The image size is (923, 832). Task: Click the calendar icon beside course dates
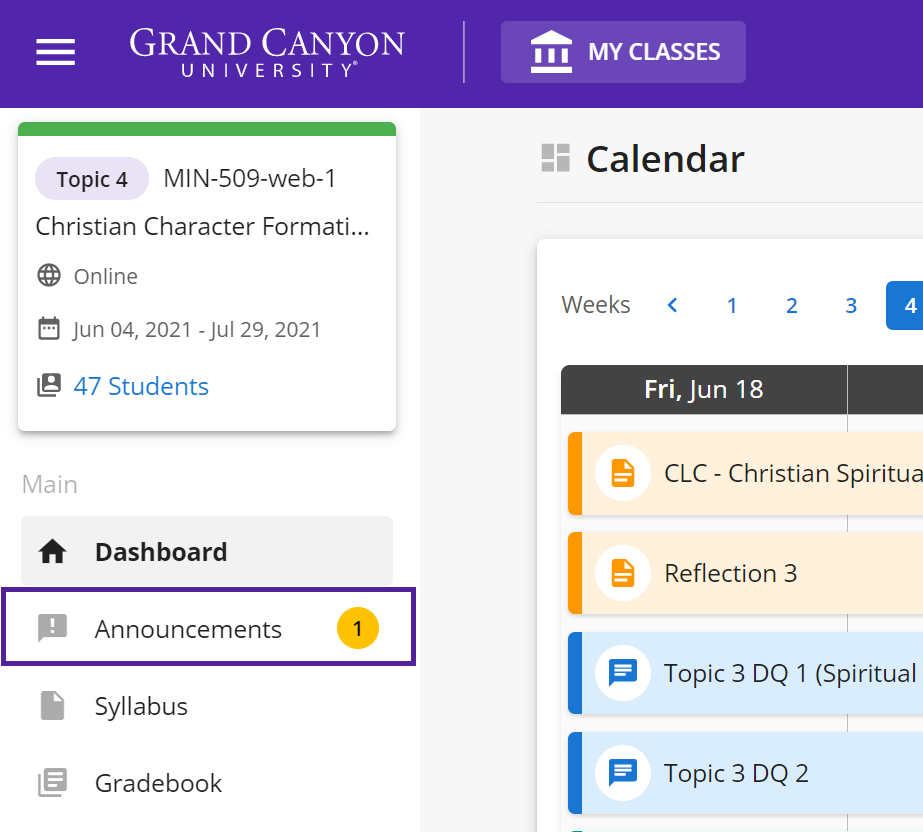49,329
